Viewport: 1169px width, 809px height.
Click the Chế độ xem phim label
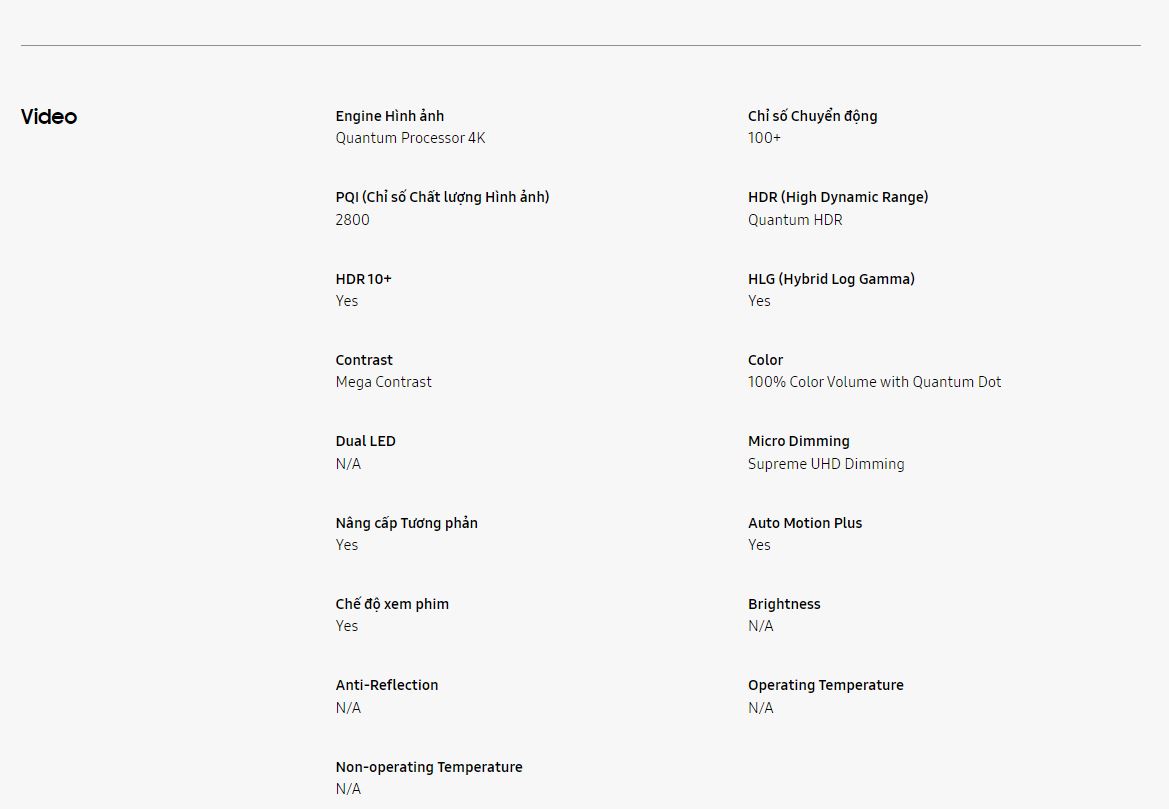click(x=392, y=604)
